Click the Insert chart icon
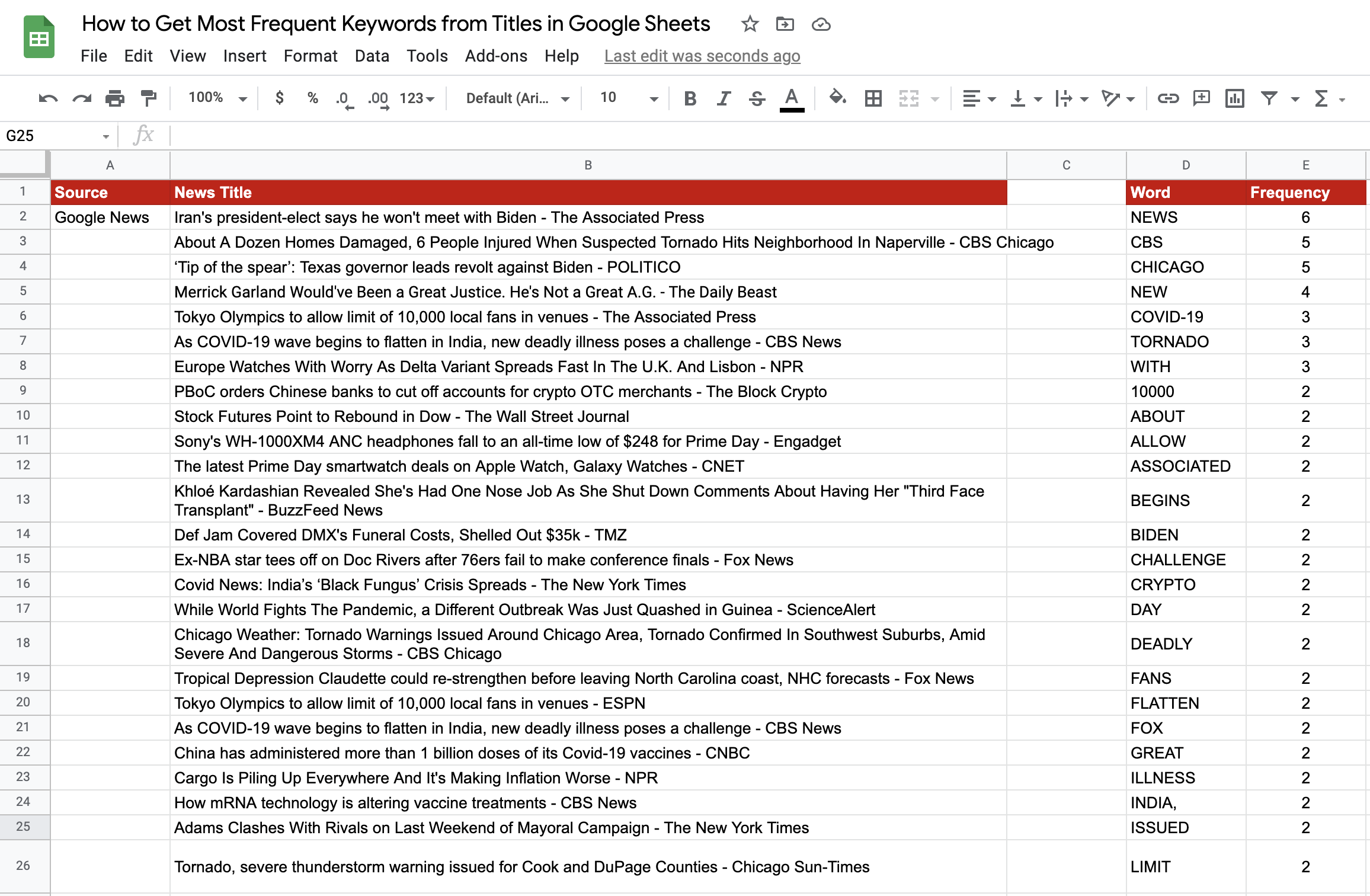This screenshot has width=1370, height=896. point(1234,98)
